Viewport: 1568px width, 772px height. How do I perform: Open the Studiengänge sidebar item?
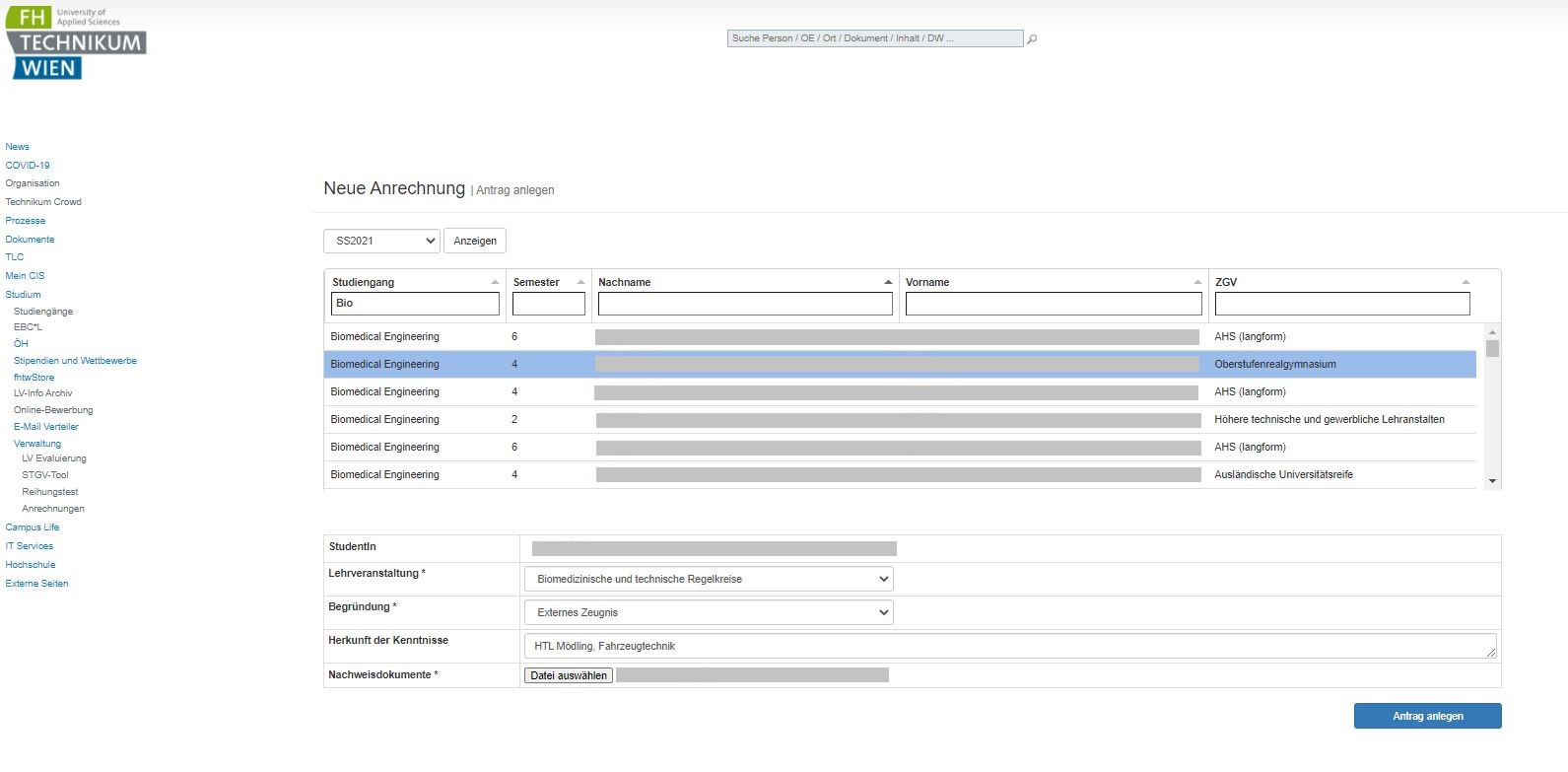click(43, 312)
